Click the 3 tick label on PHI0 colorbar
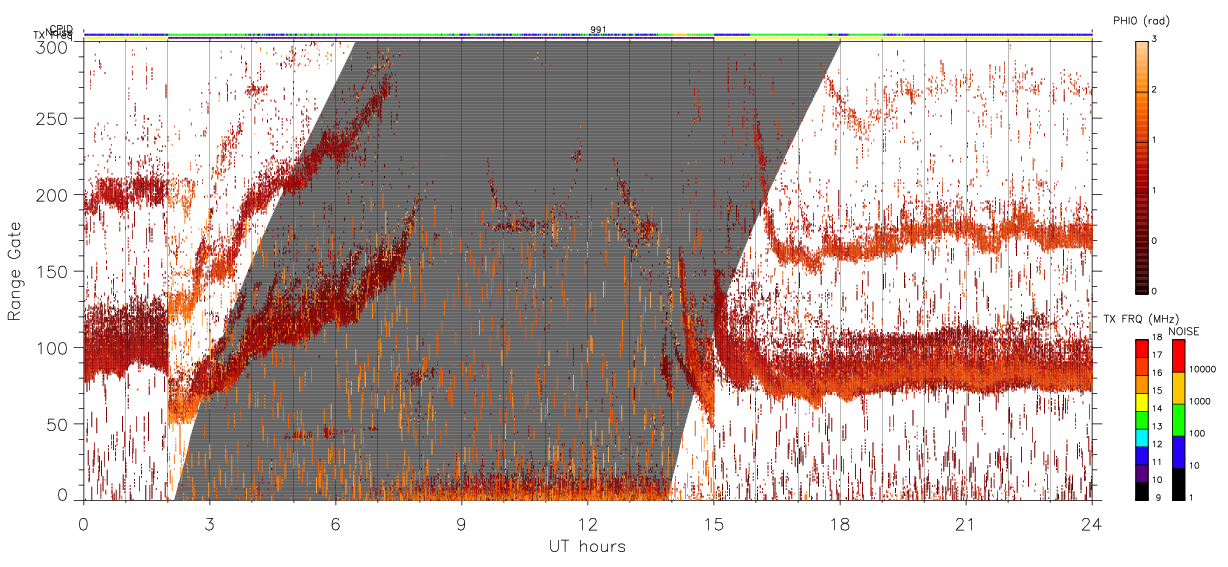 [x=1155, y=40]
